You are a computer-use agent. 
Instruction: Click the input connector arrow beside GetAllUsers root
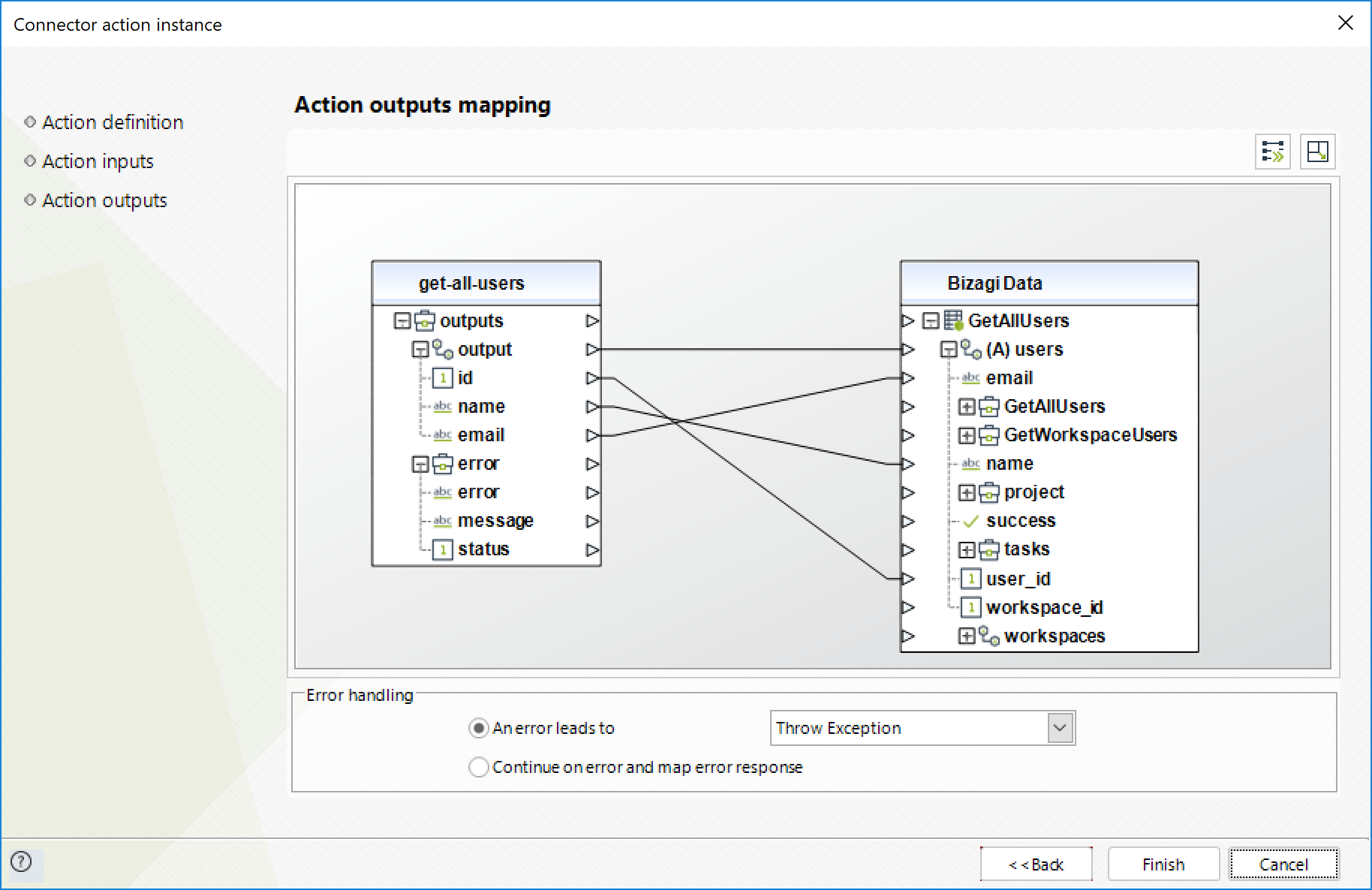pos(908,320)
